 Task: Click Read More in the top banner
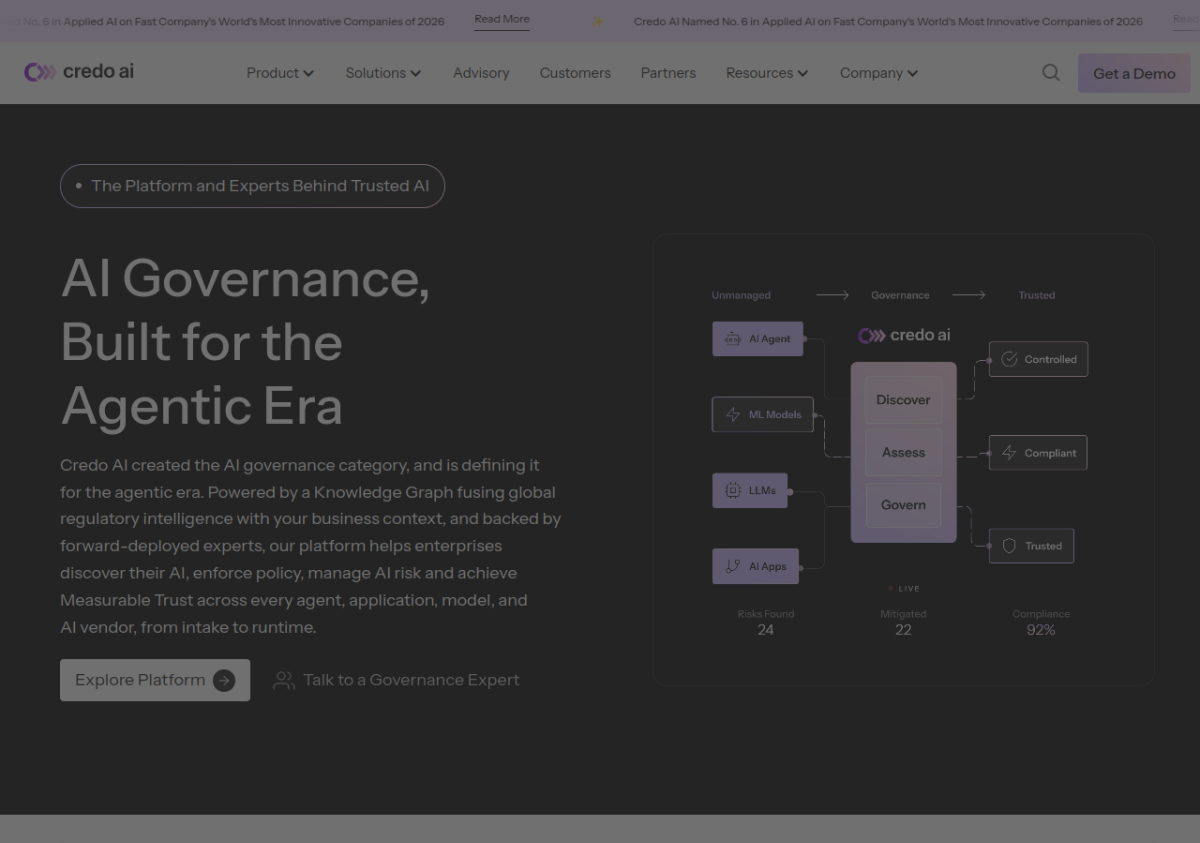click(502, 19)
